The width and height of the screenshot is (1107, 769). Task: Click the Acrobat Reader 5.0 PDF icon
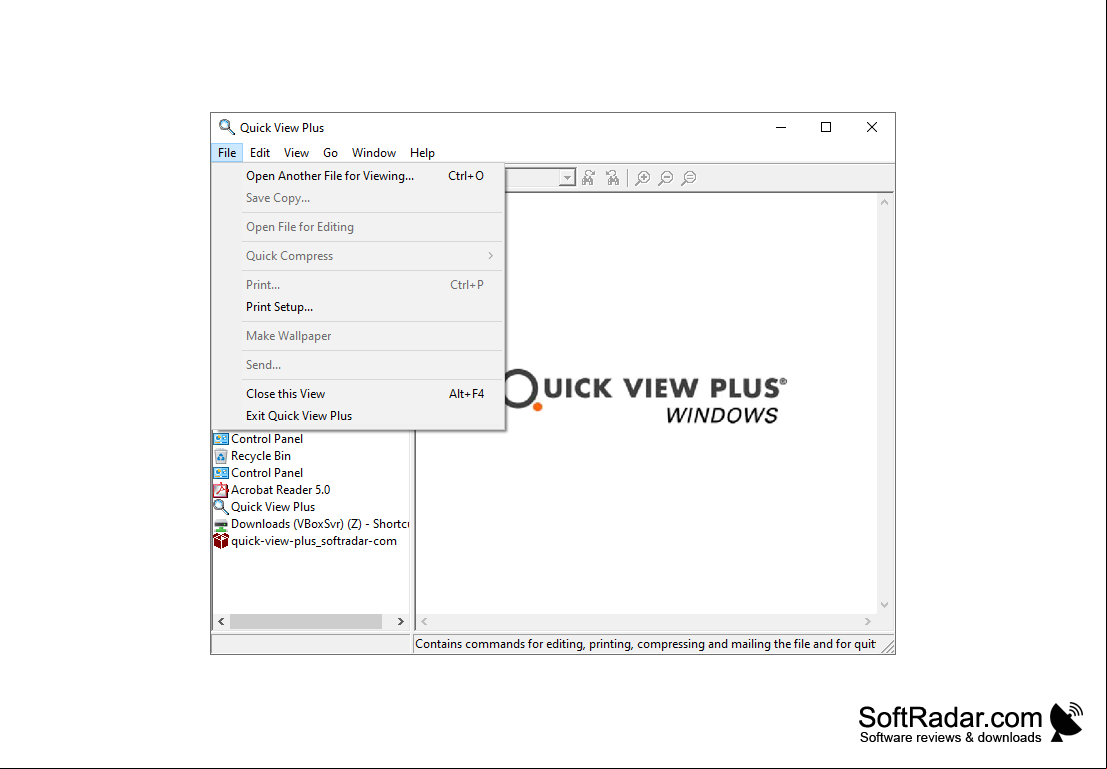coord(221,490)
